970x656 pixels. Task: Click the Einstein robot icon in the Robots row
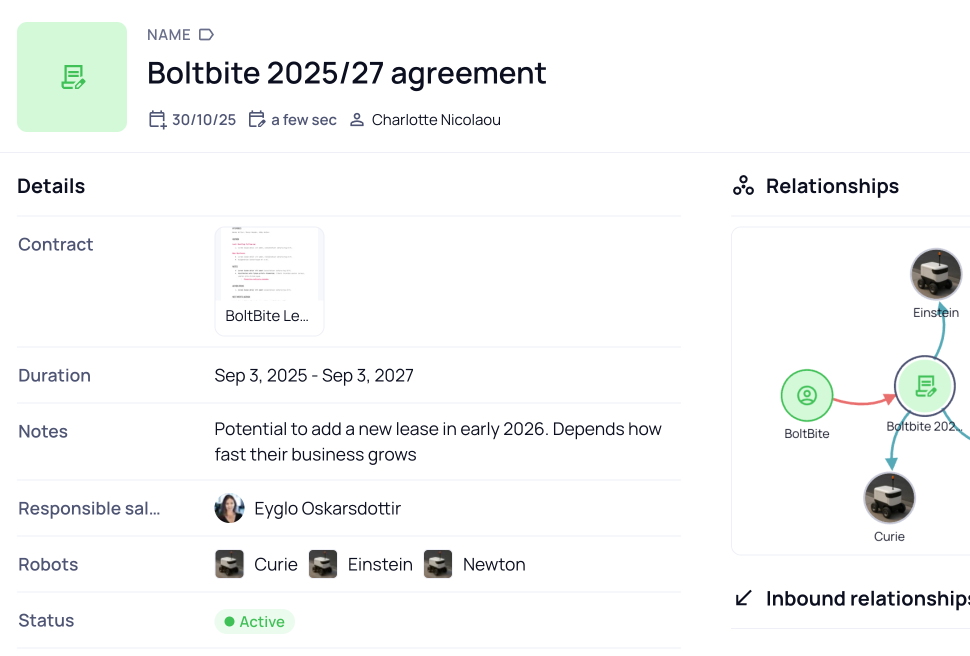(x=322, y=564)
